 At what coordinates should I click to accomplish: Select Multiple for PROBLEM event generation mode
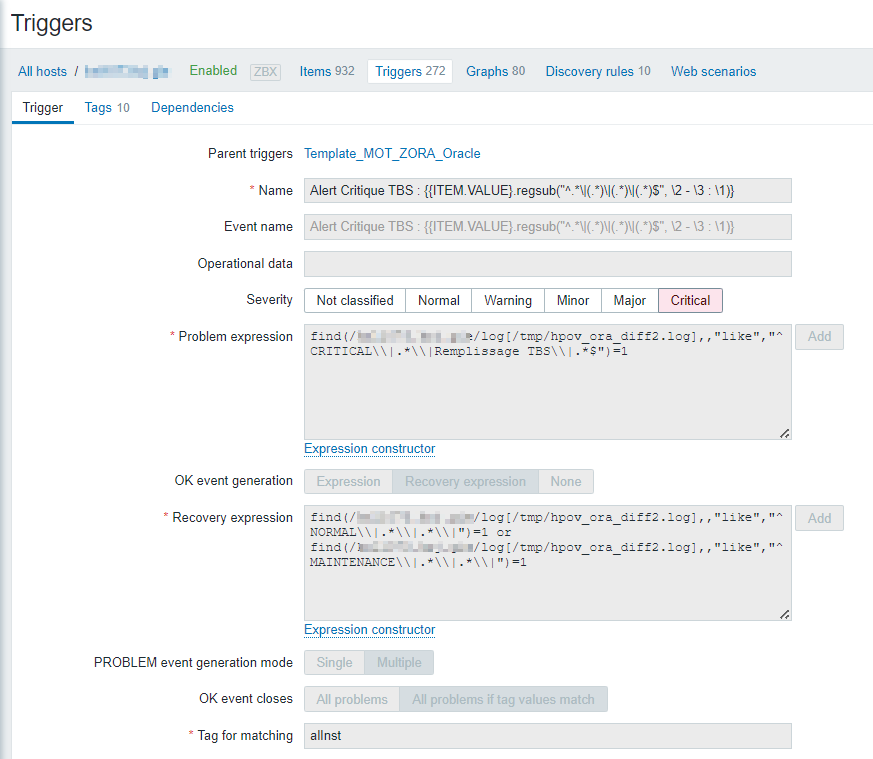pyautogui.click(x=398, y=663)
